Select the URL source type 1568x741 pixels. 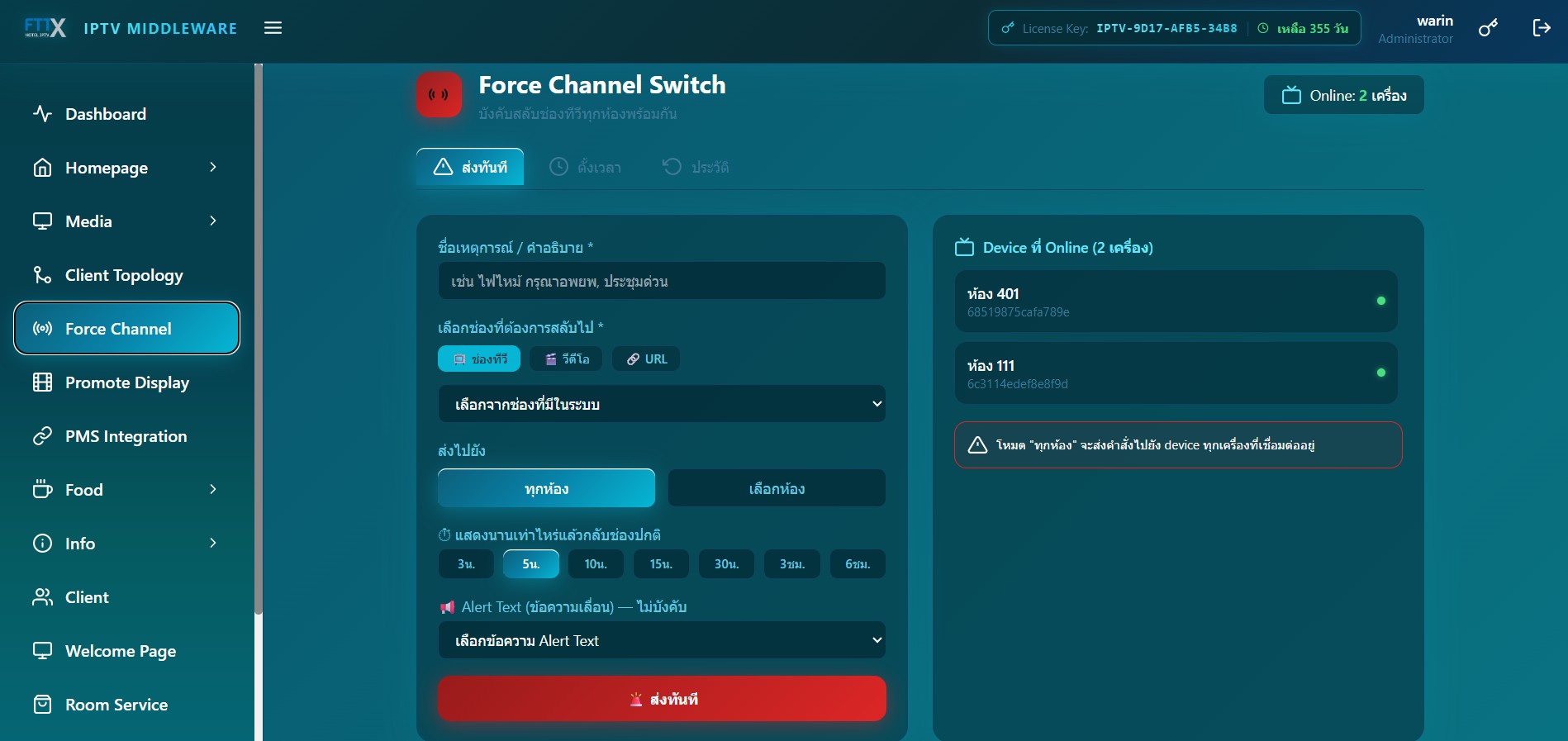(x=646, y=359)
